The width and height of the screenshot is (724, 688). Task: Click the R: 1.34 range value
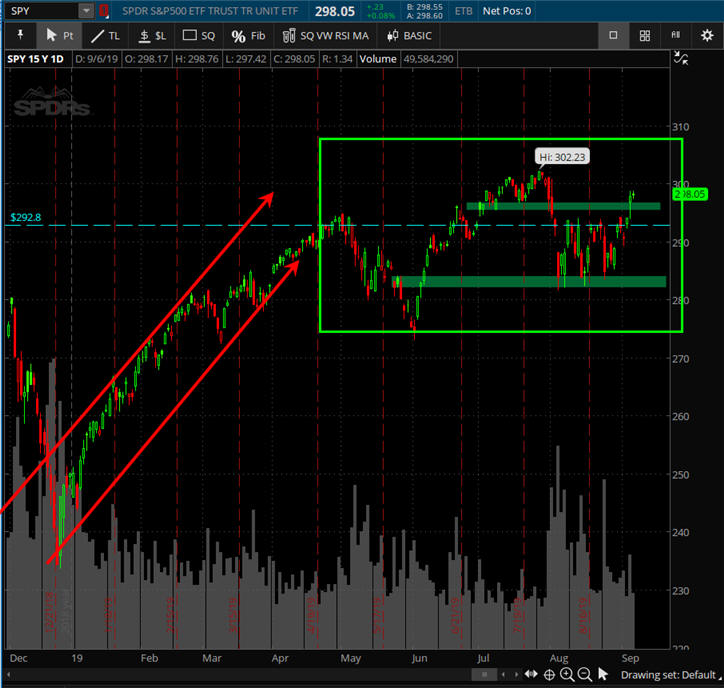pos(337,59)
